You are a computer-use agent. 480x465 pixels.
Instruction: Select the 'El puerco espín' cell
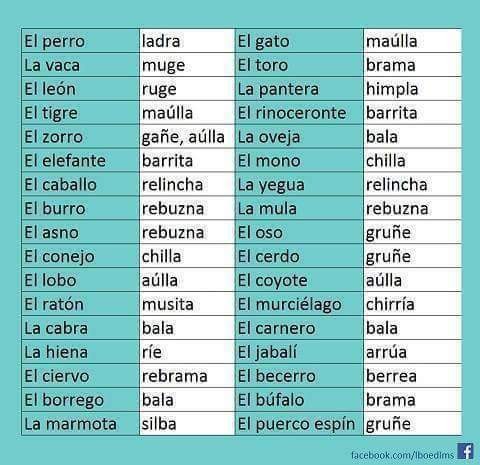tap(299, 424)
